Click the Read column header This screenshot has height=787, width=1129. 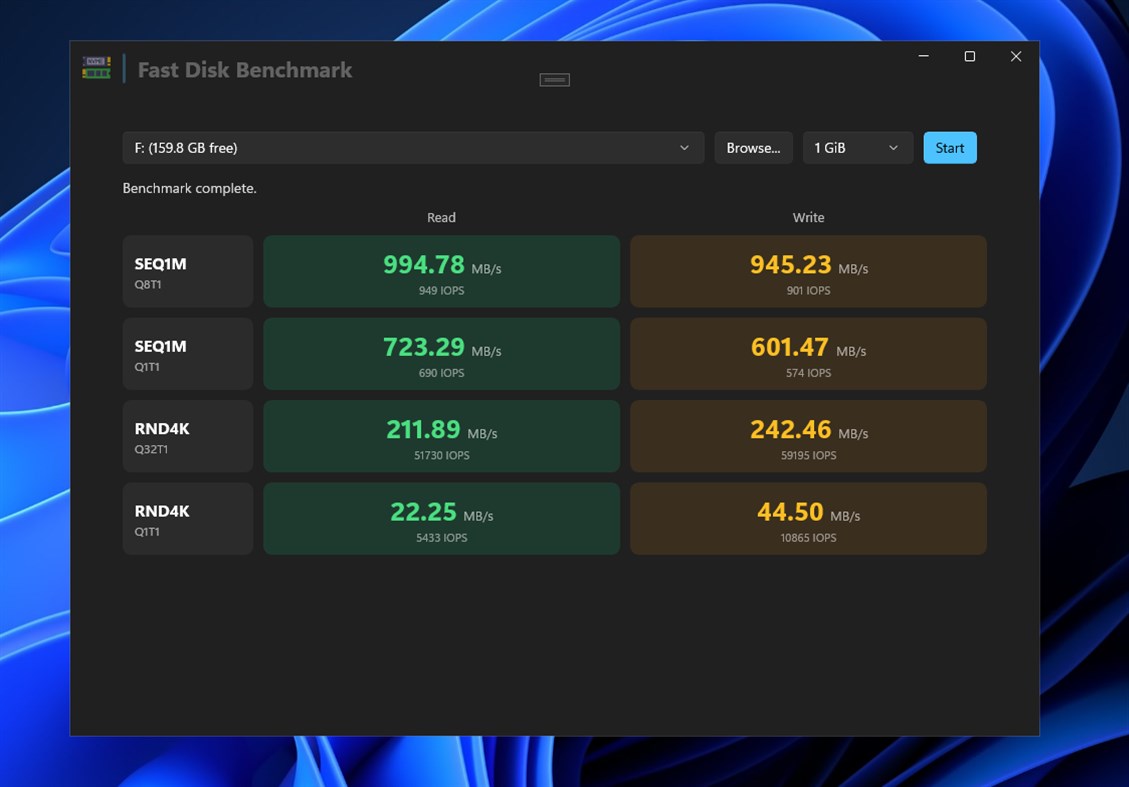(x=441, y=217)
